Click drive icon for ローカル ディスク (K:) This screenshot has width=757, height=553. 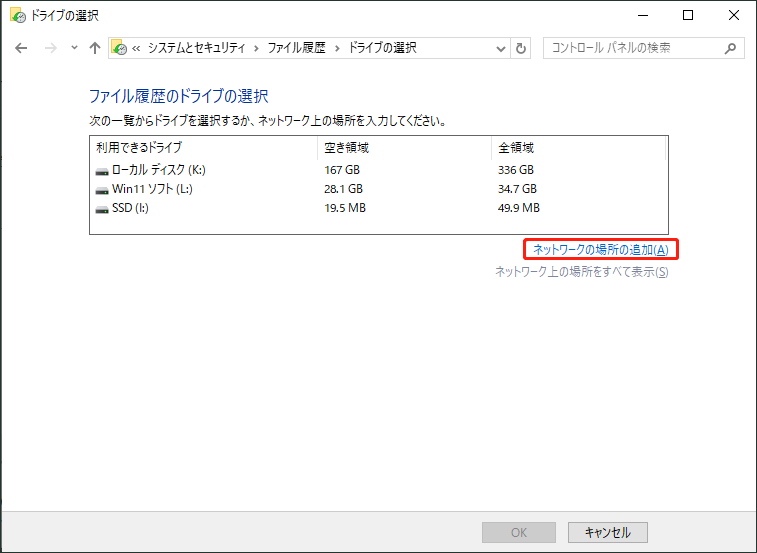[x=102, y=171]
